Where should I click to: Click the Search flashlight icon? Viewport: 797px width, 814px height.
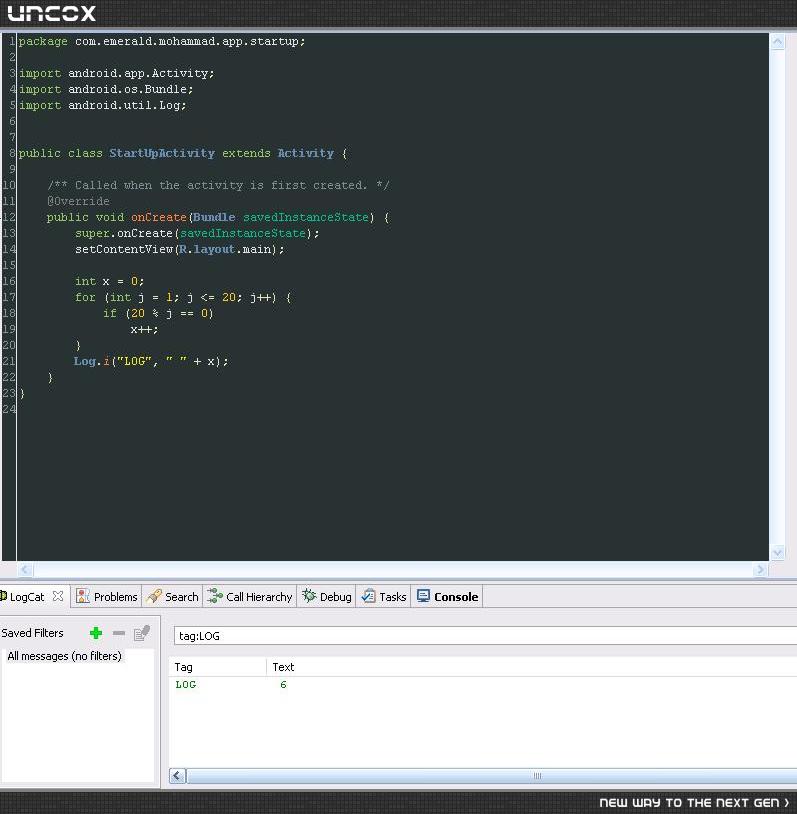point(154,596)
